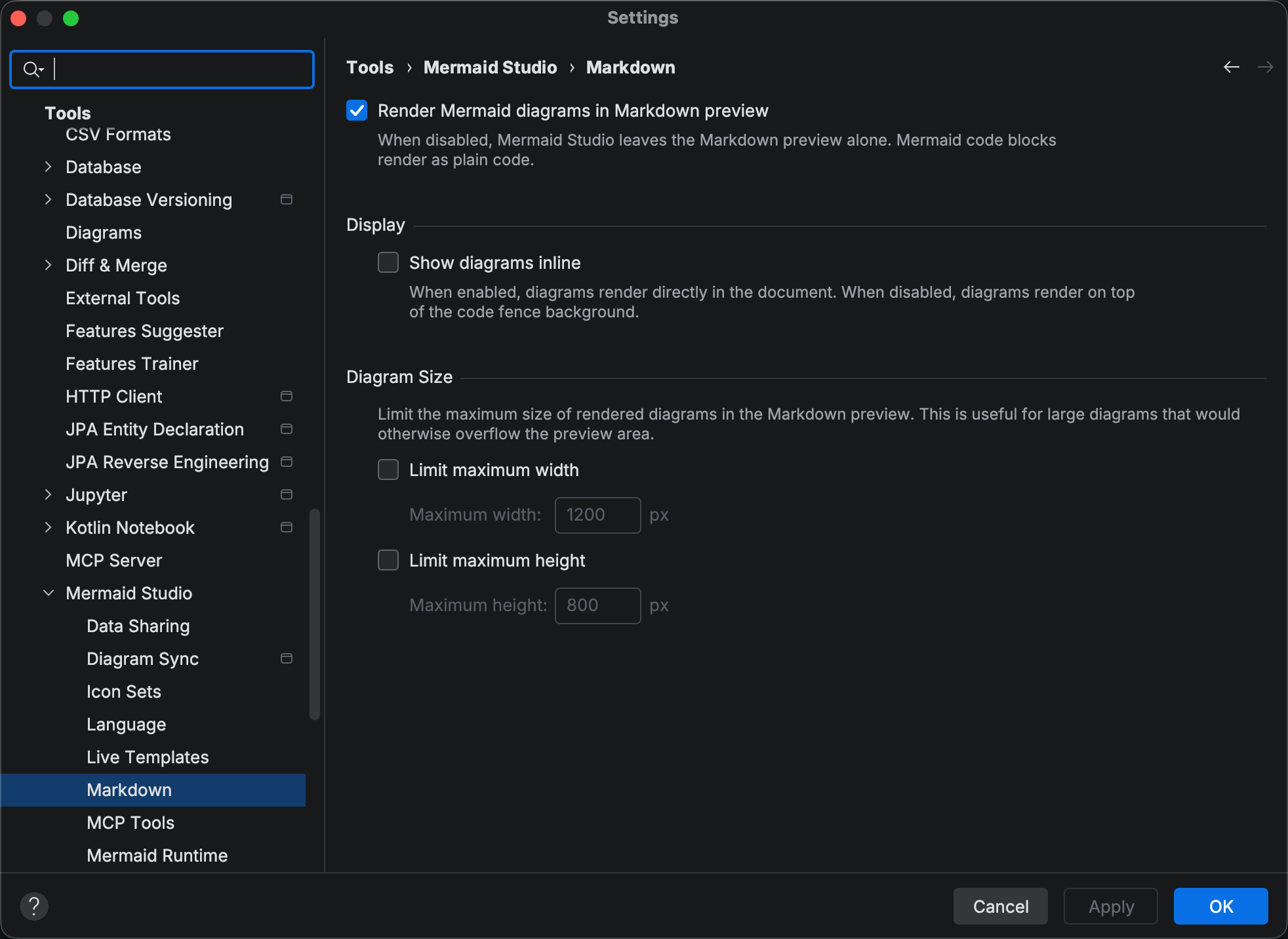Enable Limit maximum width checkbox
This screenshot has width=1288, height=939.
point(388,470)
